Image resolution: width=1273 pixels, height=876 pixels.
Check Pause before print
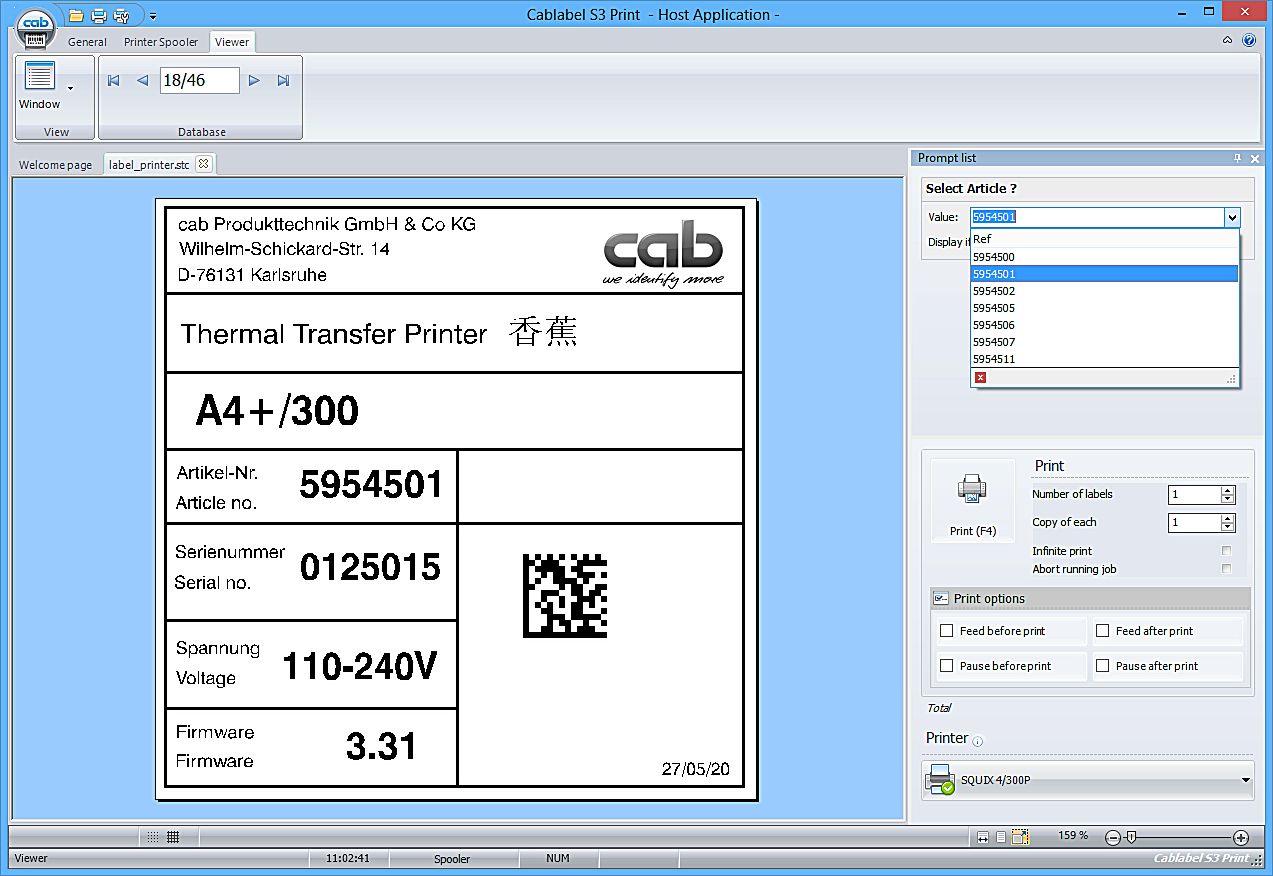[x=947, y=666]
